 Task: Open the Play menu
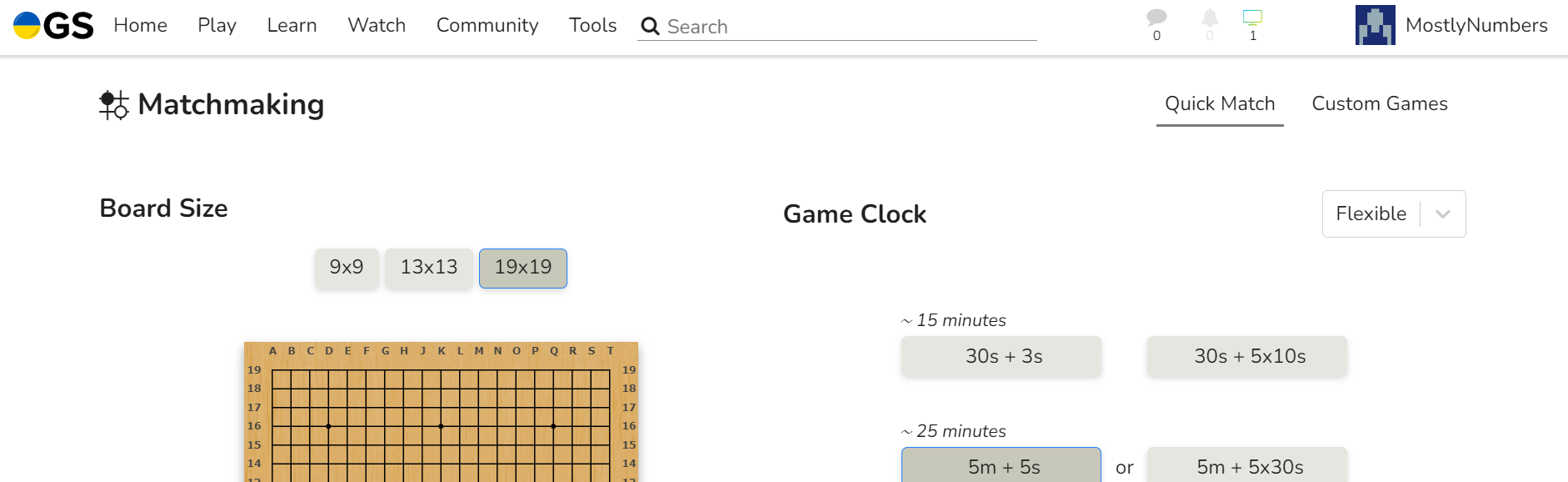point(217,25)
